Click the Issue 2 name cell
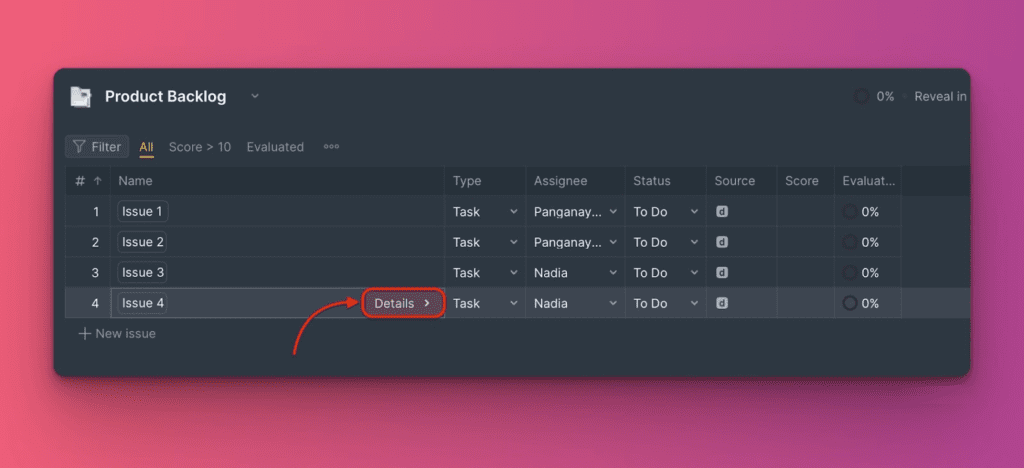1024x468 pixels. 142,242
